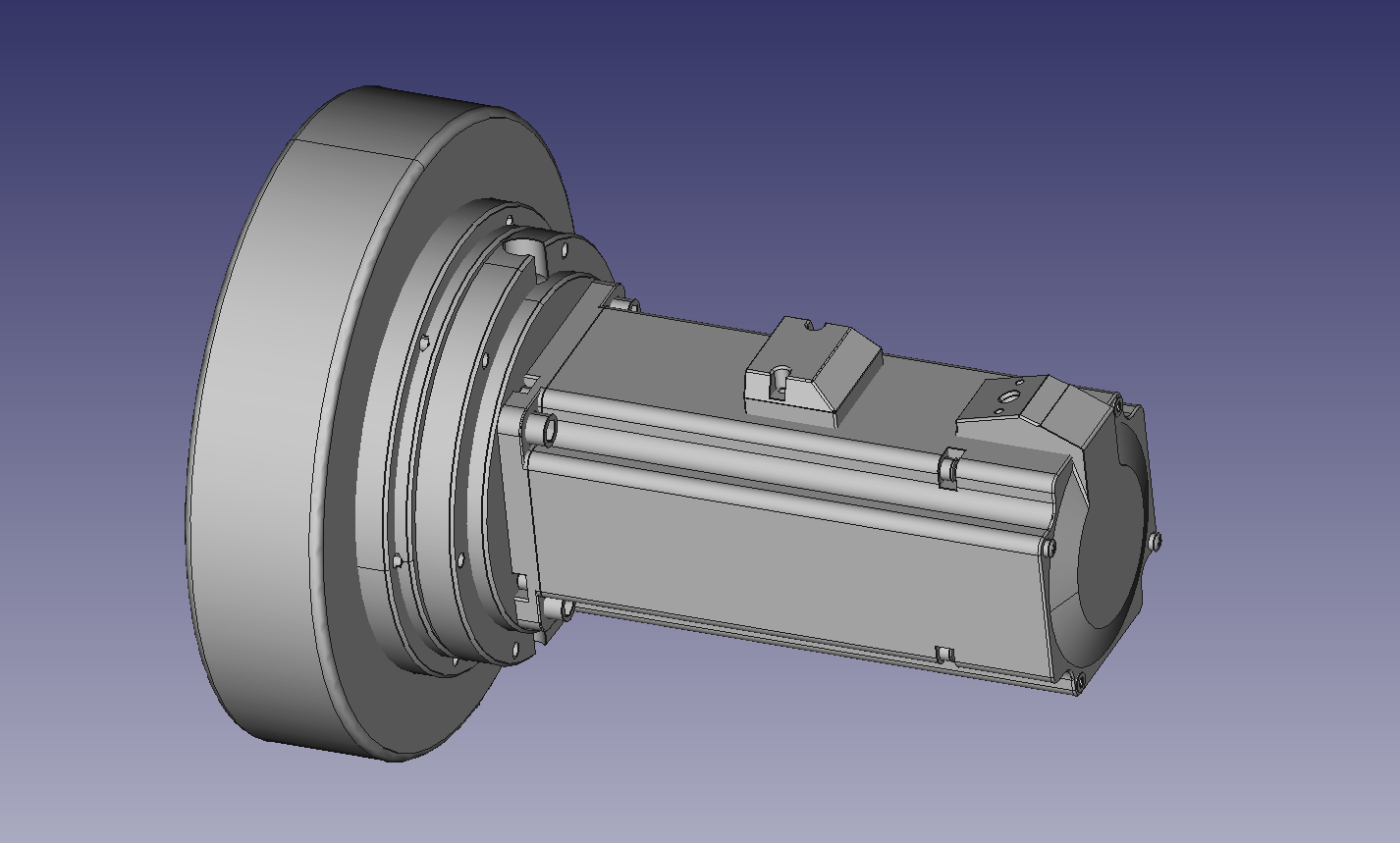
Task: Click the lower front tubular boss on motor
Action: click(x=565, y=609)
